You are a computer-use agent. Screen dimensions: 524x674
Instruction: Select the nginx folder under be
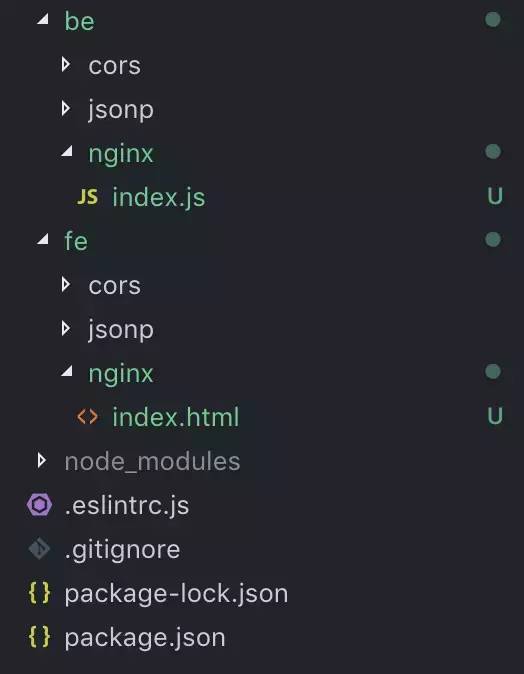click(x=121, y=154)
